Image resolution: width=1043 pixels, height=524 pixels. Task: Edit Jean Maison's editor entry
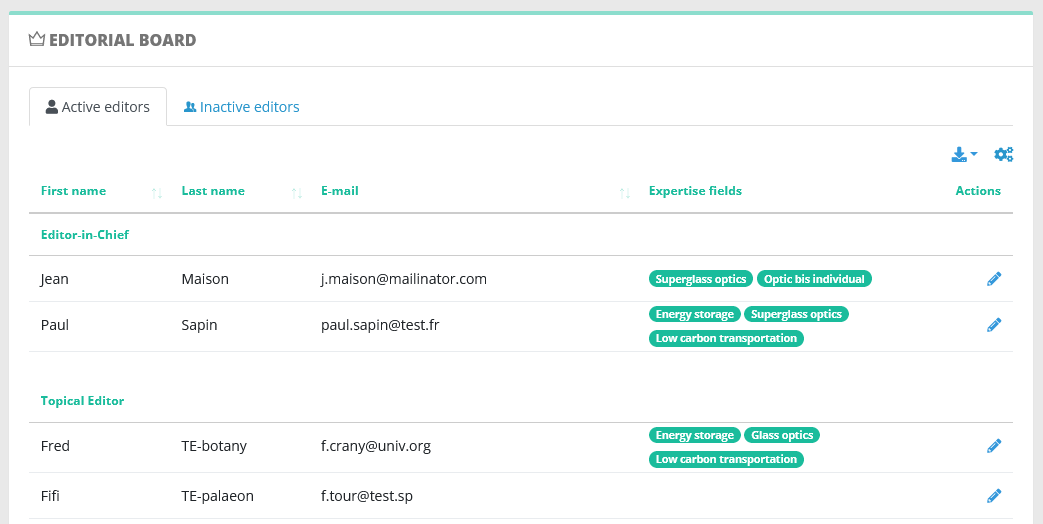(x=994, y=279)
